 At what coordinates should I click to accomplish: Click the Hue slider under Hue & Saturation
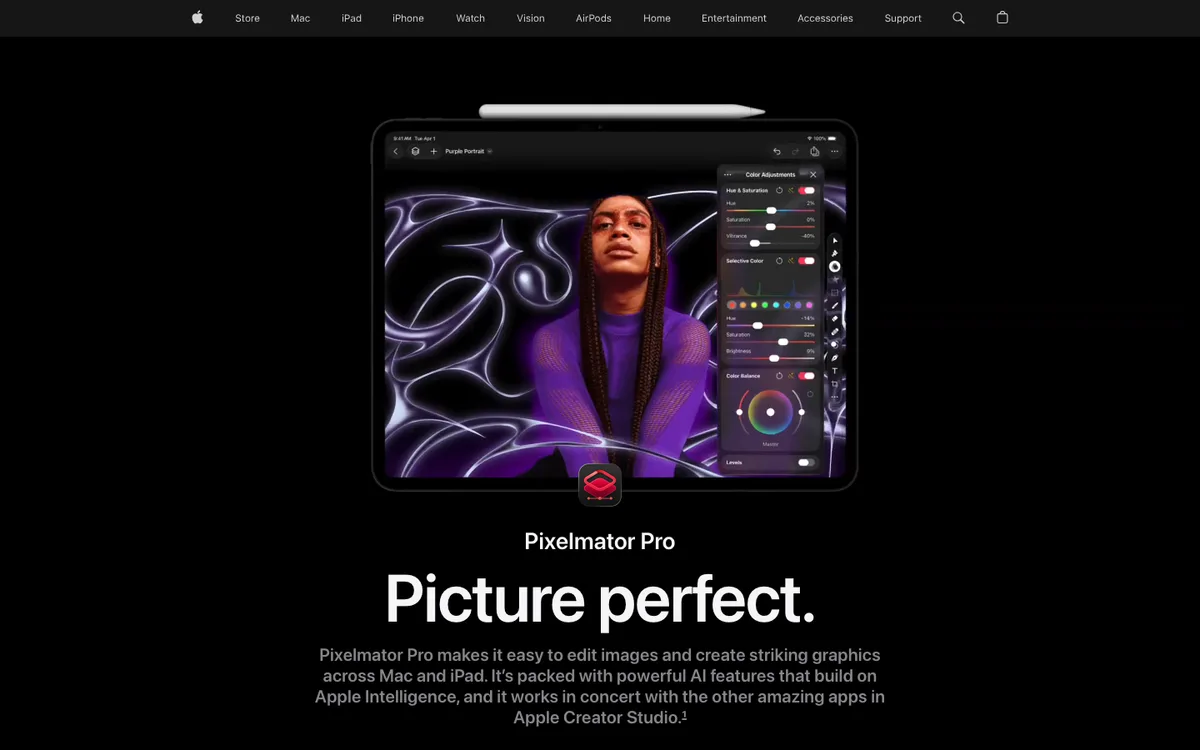770,210
